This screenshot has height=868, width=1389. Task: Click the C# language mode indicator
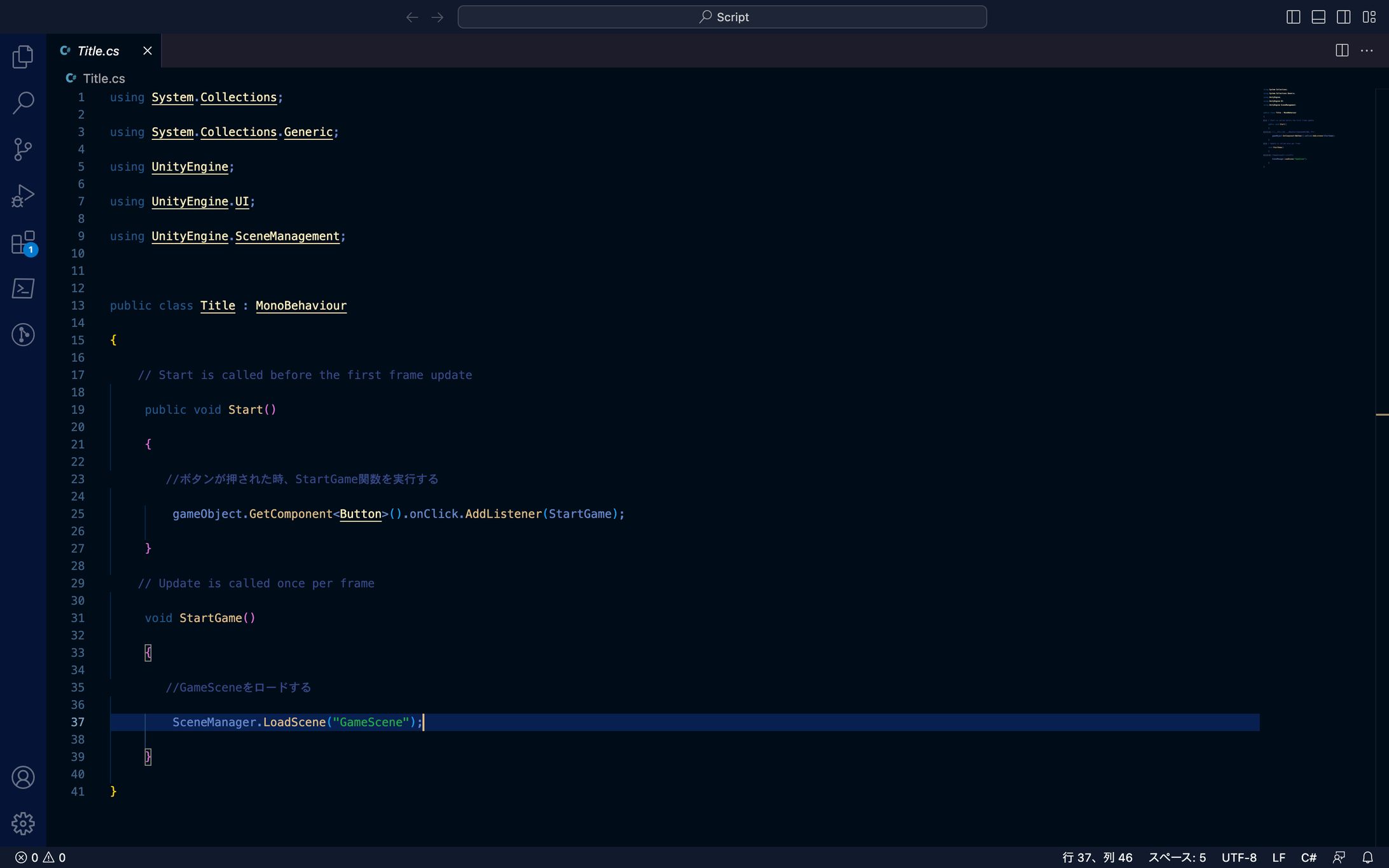tap(1308, 857)
